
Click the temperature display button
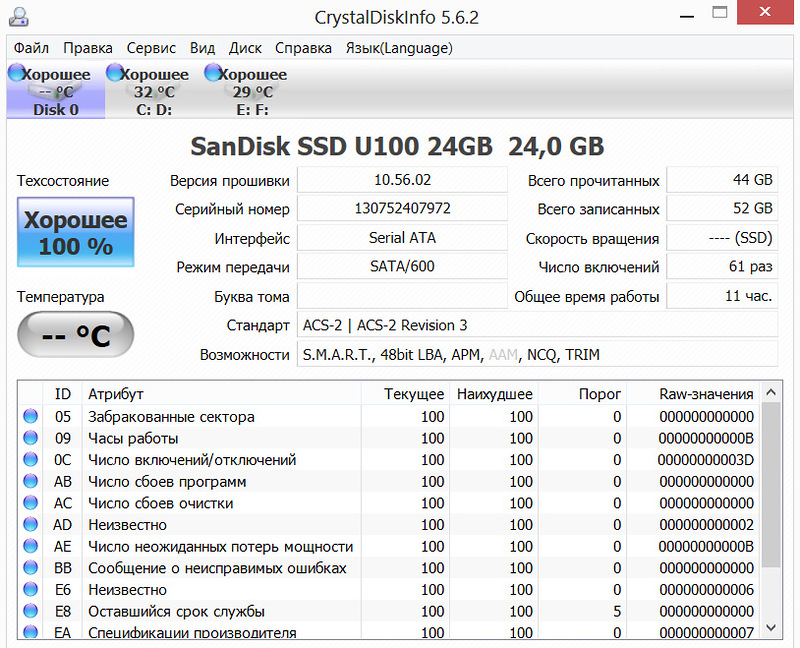(x=76, y=336)
